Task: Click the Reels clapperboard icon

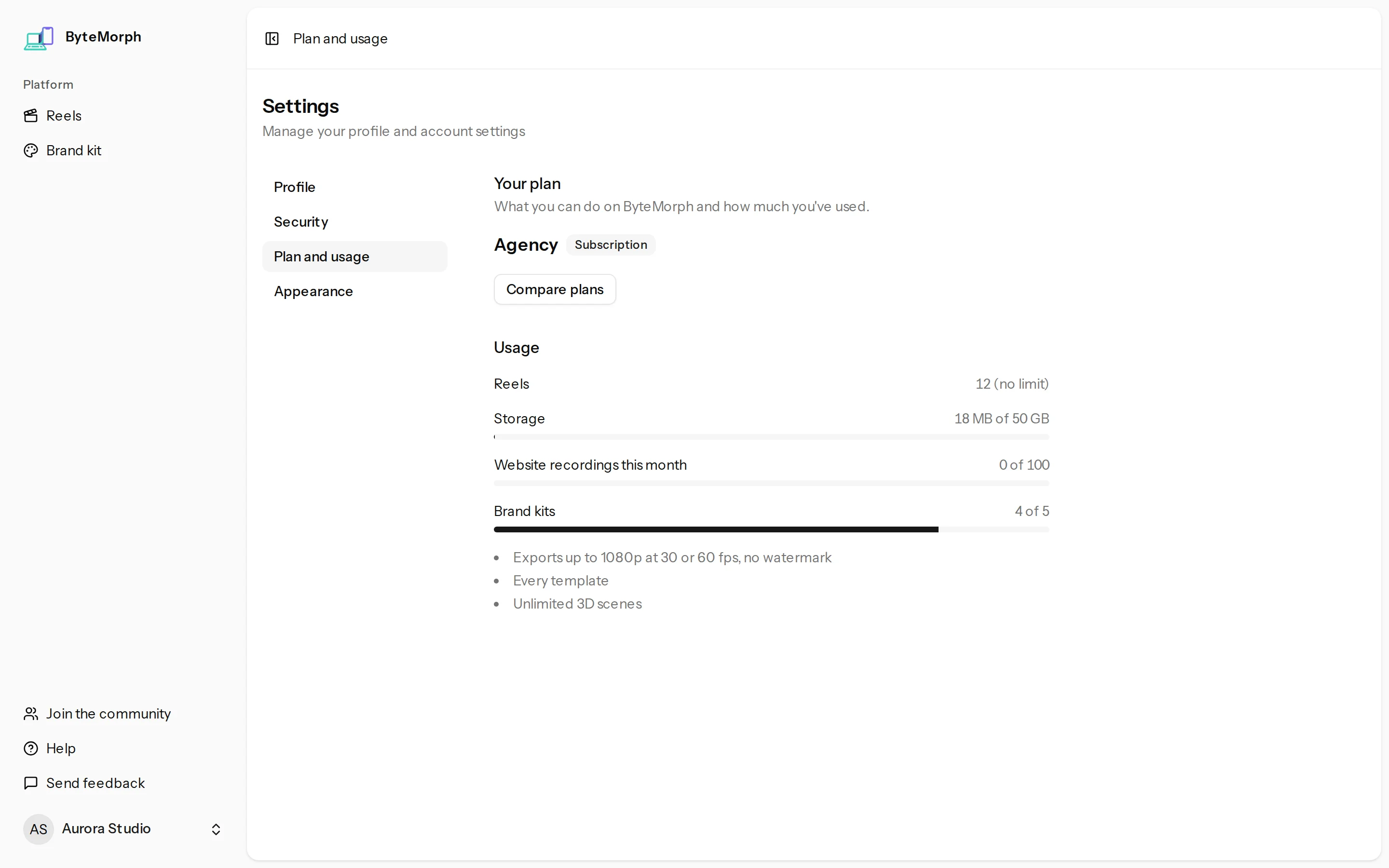Action: tap(30, 116)
